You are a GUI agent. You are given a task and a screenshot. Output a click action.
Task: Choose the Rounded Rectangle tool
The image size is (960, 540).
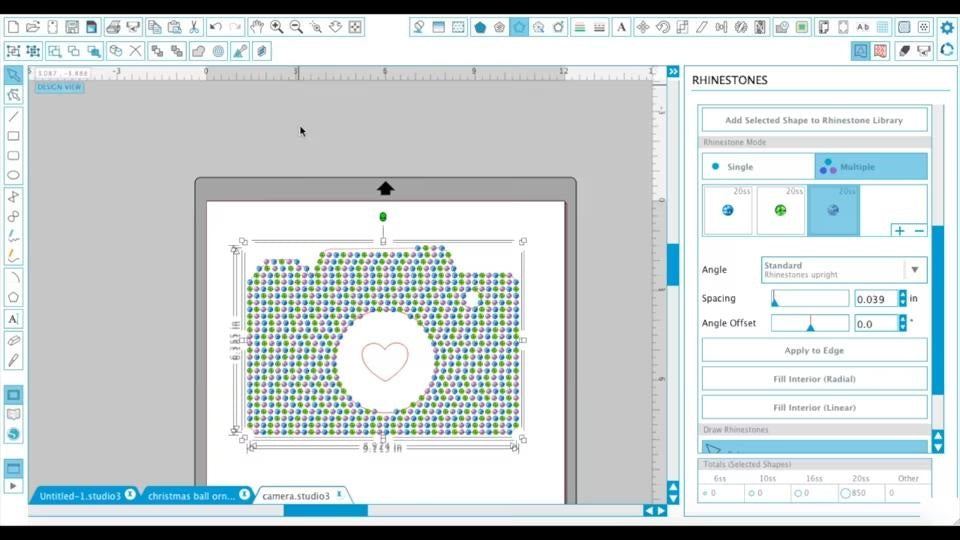pos(13,156)
